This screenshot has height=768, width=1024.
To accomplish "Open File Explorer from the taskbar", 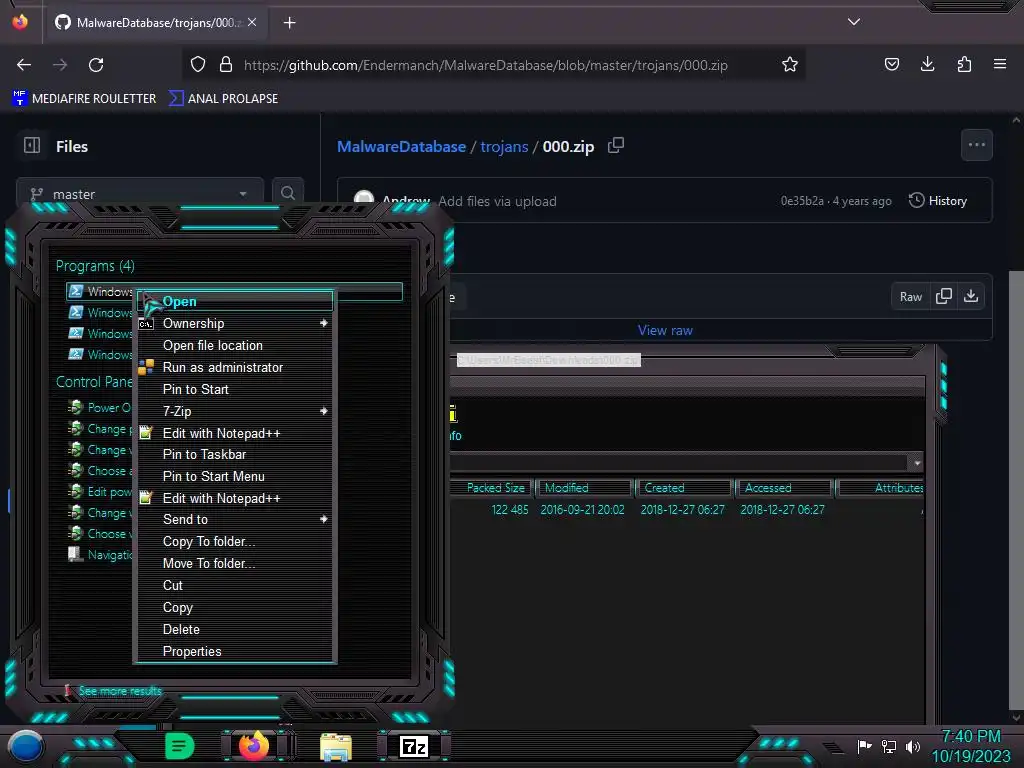I will pos(336,747).
